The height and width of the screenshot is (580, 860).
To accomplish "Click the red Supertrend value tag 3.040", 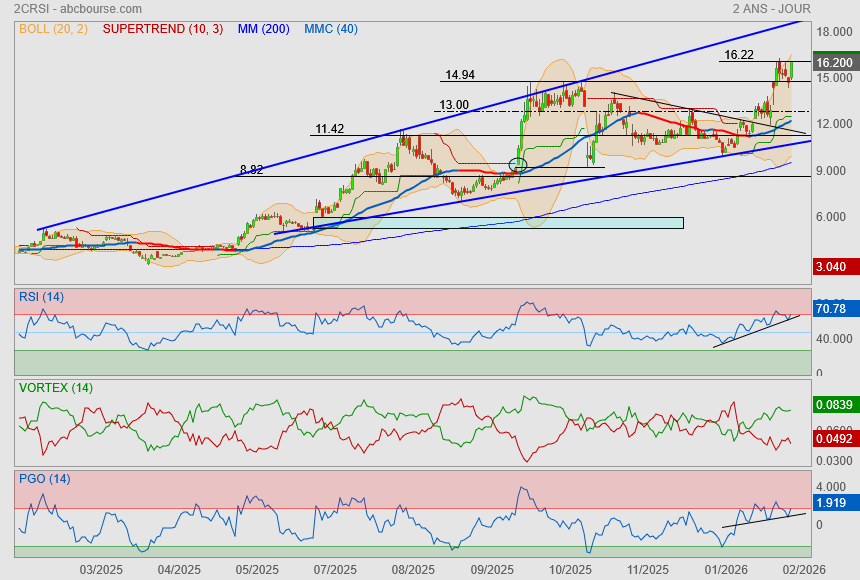I will click(x=833, y=266).
